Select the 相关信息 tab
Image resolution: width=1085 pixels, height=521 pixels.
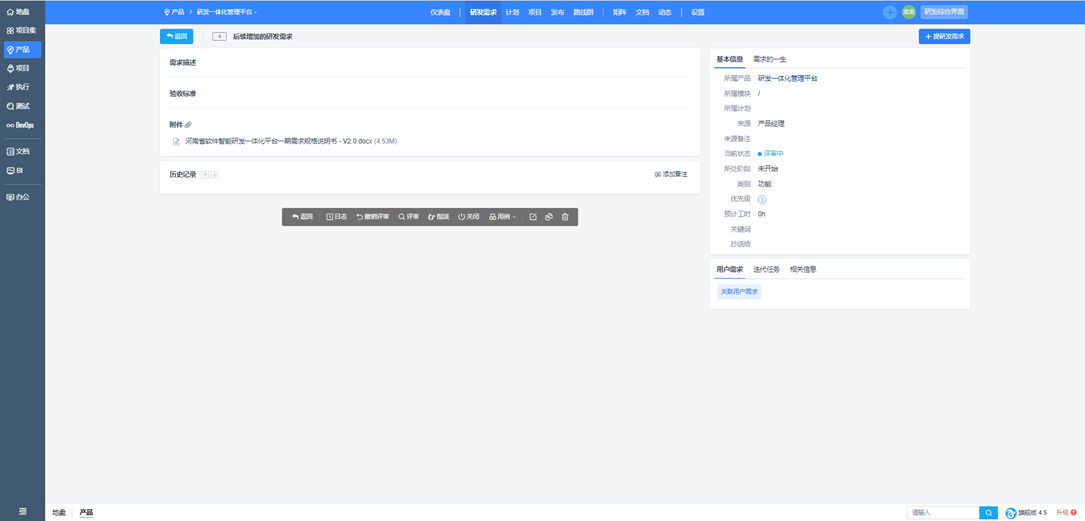803,269
